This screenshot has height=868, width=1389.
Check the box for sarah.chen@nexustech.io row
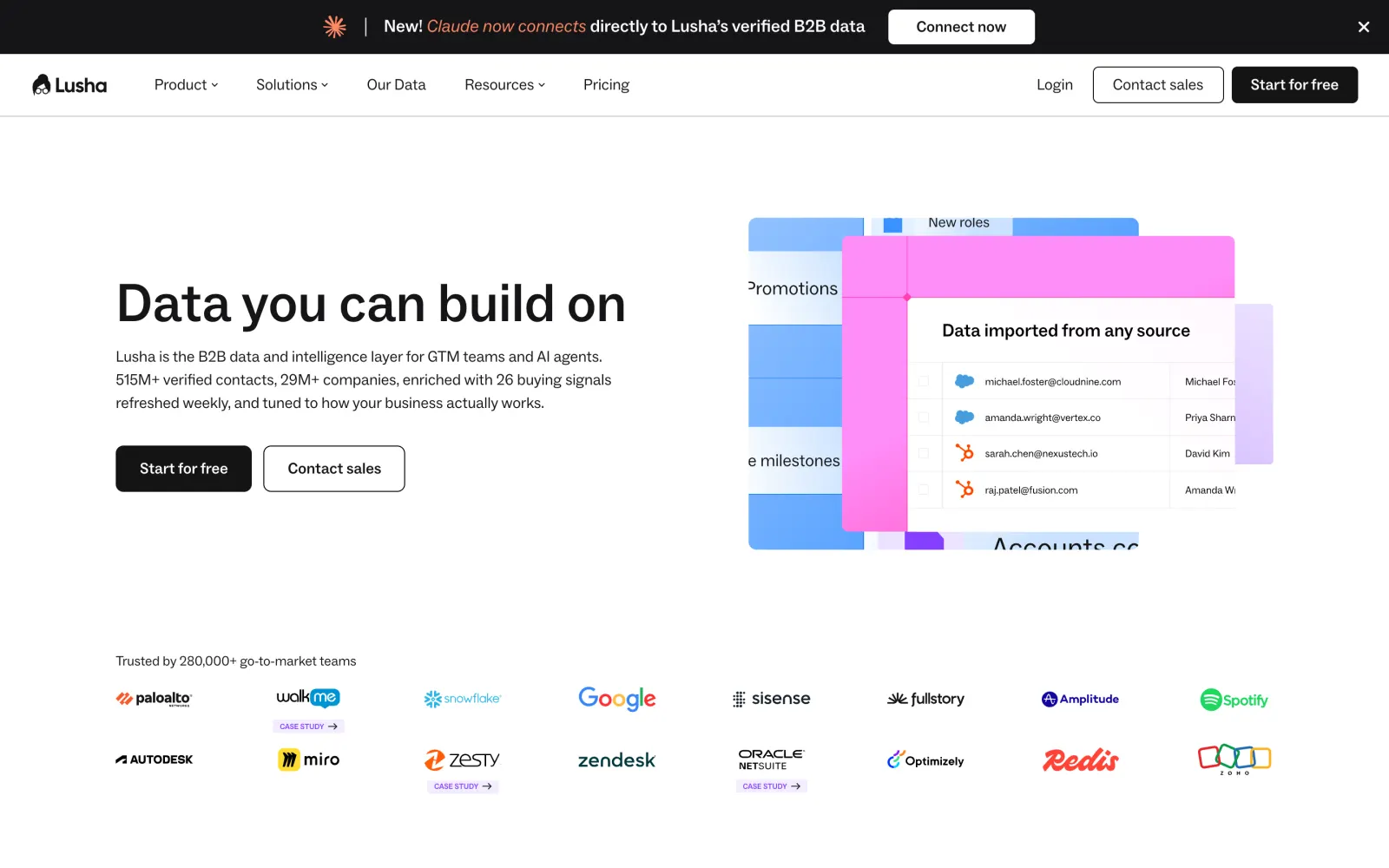pyautogui.click(x=924, y=453)
